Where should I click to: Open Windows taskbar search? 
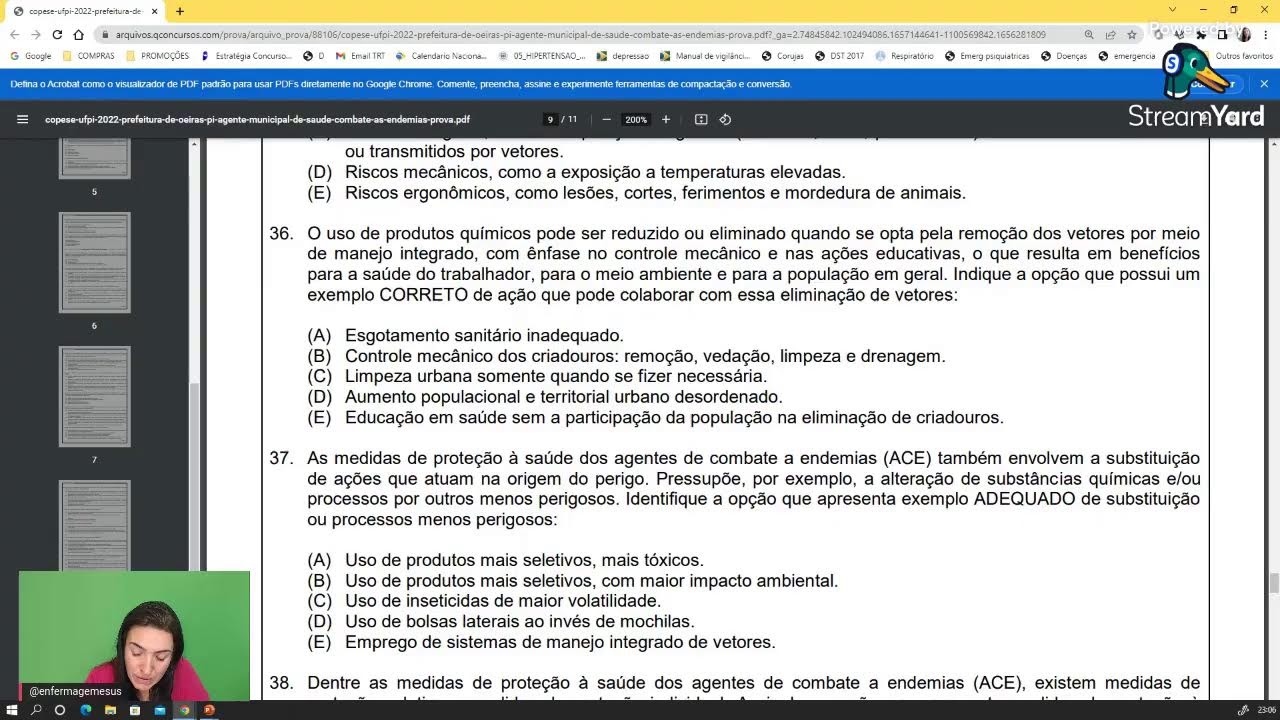[x=36, y=710]
